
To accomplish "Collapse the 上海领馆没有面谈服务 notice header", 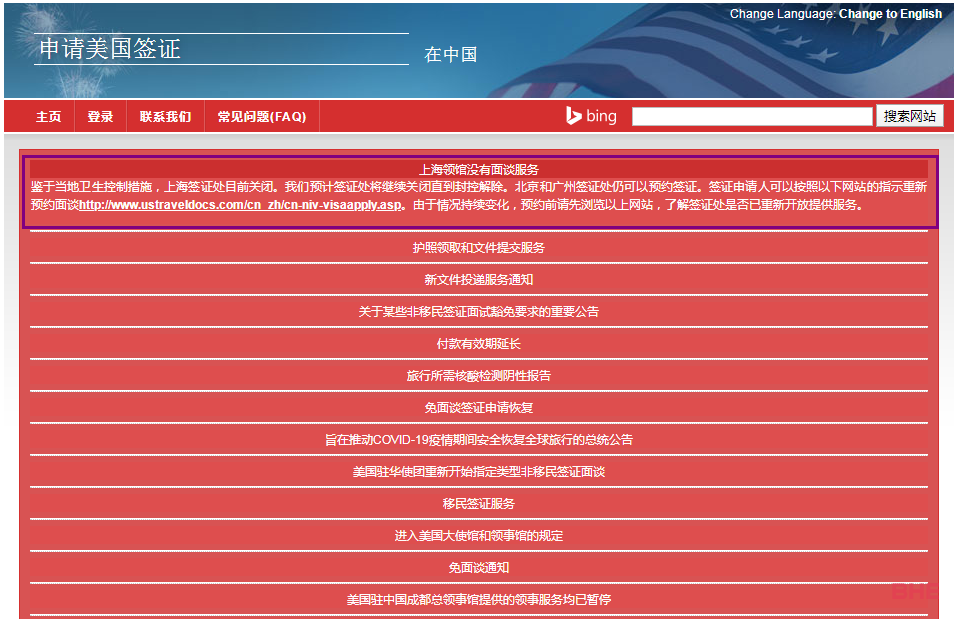I will (x=479, y=169).
